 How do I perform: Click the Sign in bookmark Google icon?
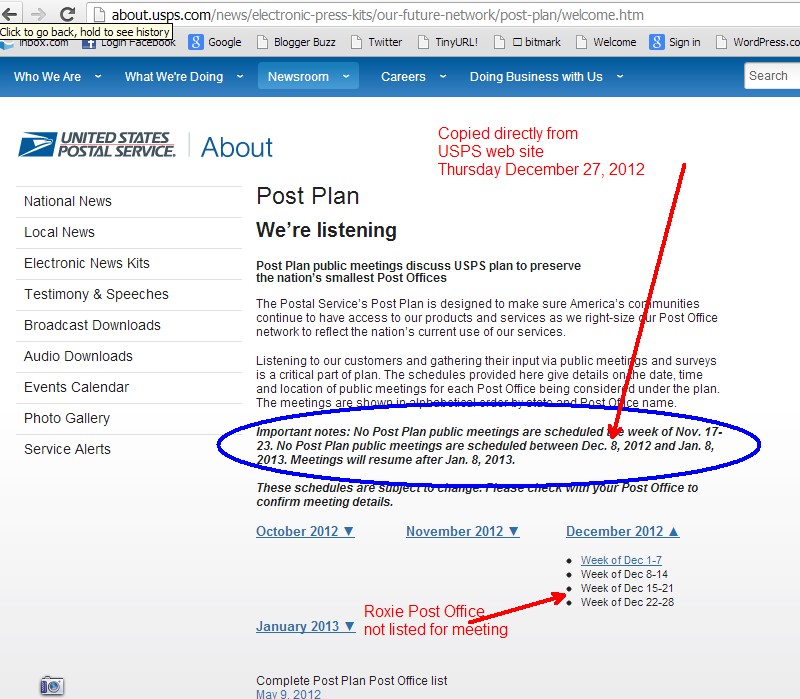(x=657, y=42)
